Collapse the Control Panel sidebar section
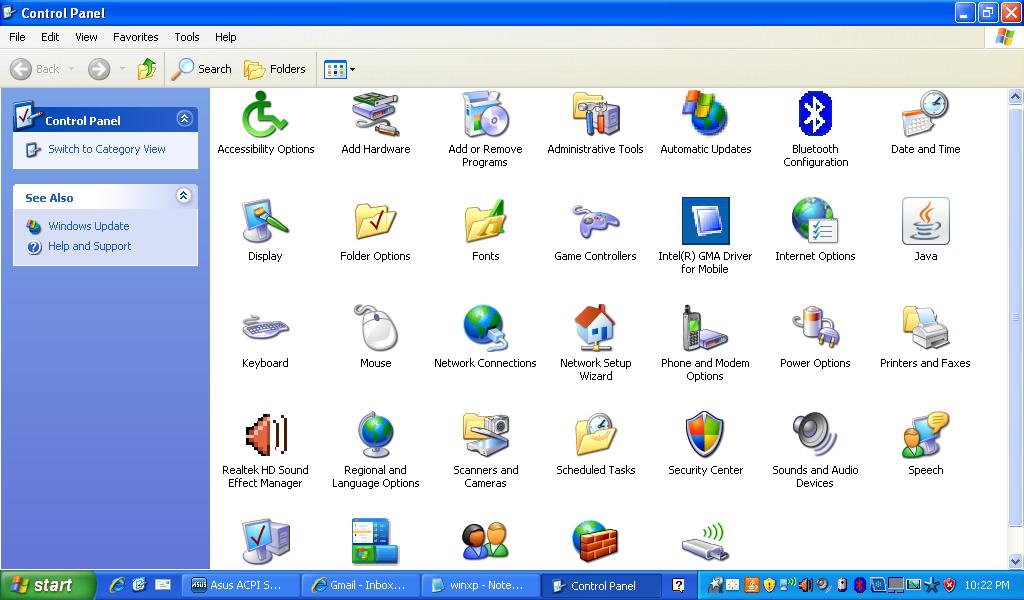This screenshot has height=600, width=1024. 183,120
